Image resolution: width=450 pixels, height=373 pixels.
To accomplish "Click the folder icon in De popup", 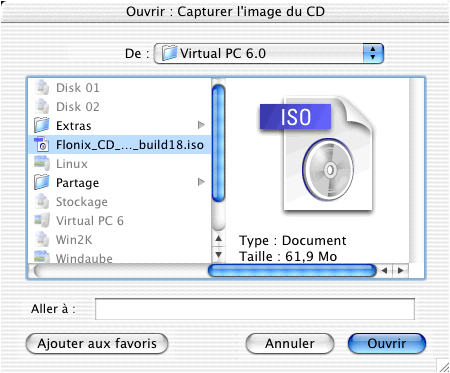I will coord(169,53).
